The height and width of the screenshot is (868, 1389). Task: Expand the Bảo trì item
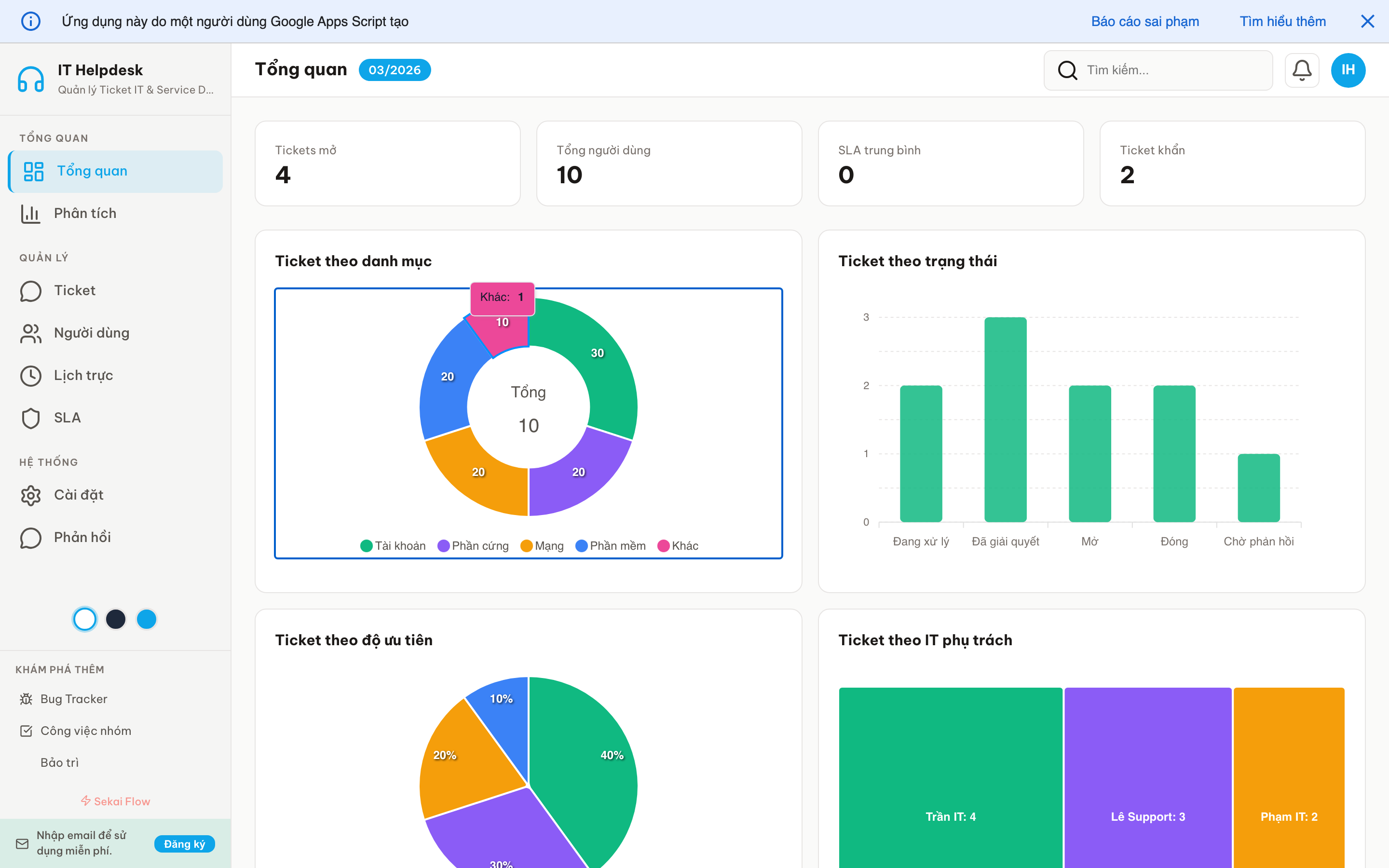(60, 762)
